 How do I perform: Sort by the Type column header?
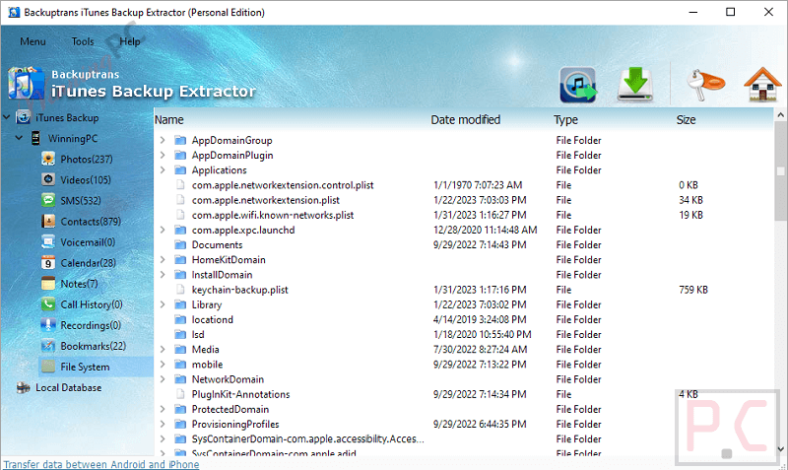[566, 120]
